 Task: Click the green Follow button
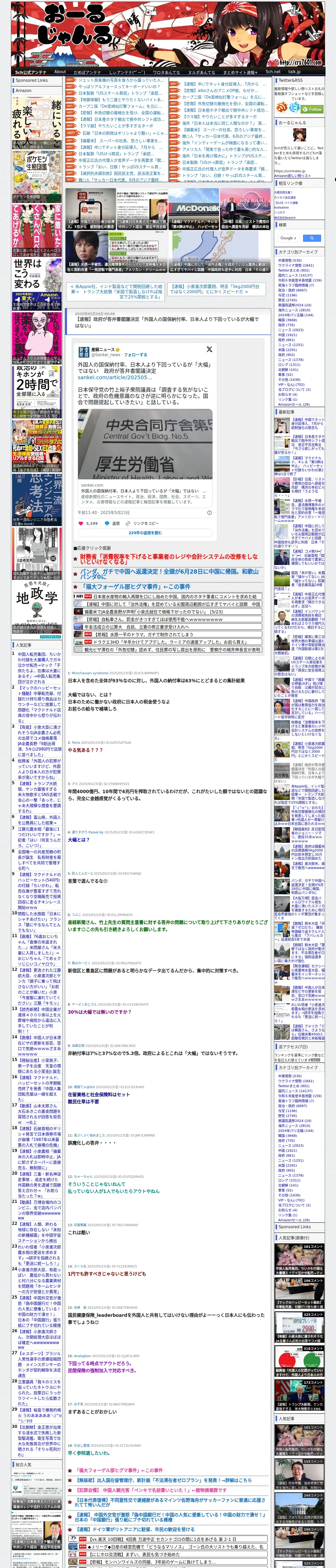(313, 109)
